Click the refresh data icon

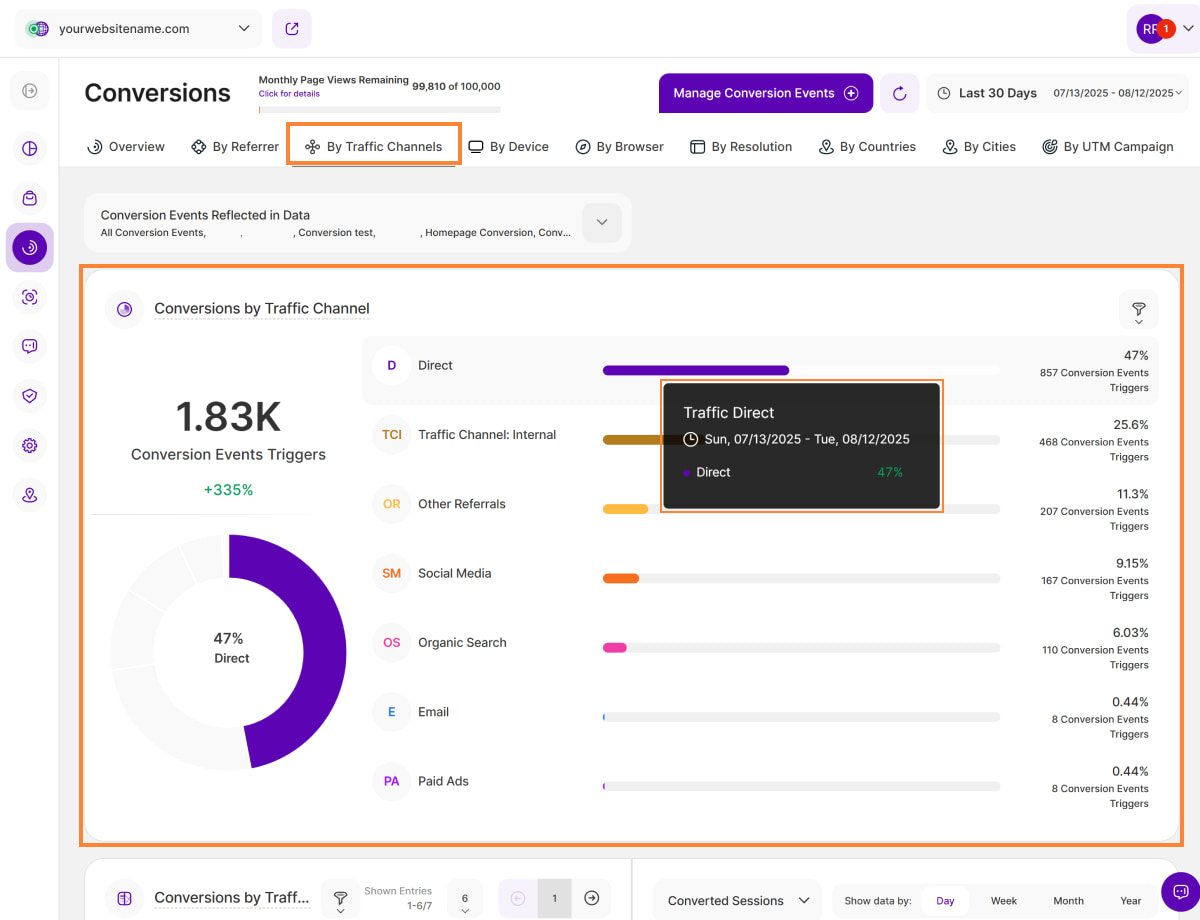click(x=899, y=93)
